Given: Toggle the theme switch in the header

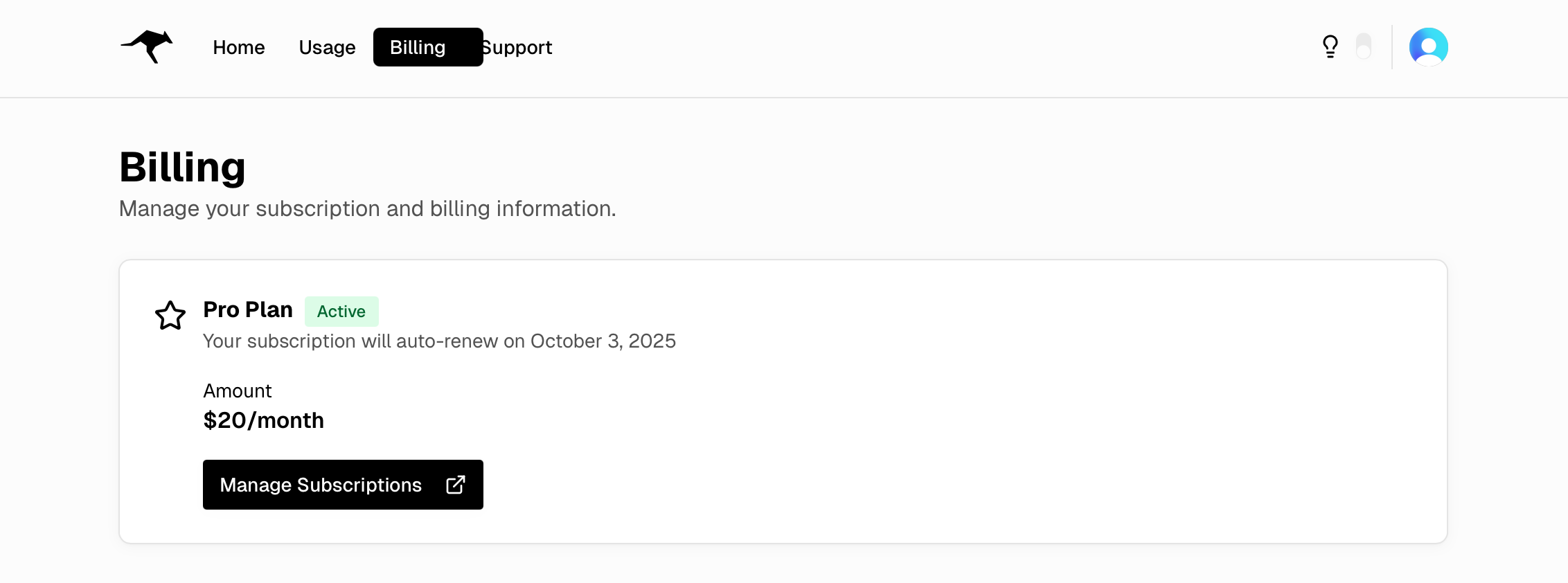Looking at the screenshot, I should point(1363,46).
